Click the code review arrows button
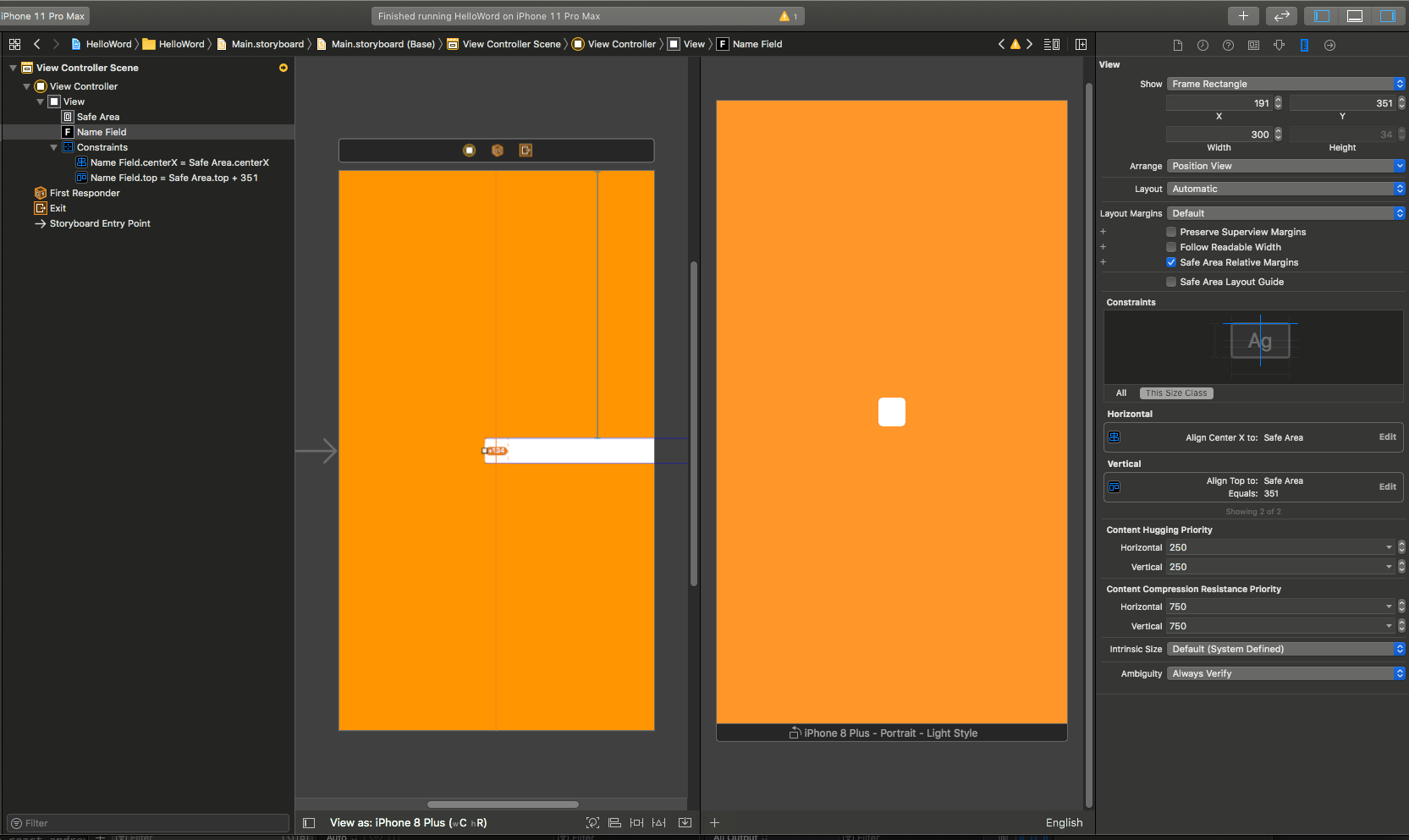 (1282, 15)
